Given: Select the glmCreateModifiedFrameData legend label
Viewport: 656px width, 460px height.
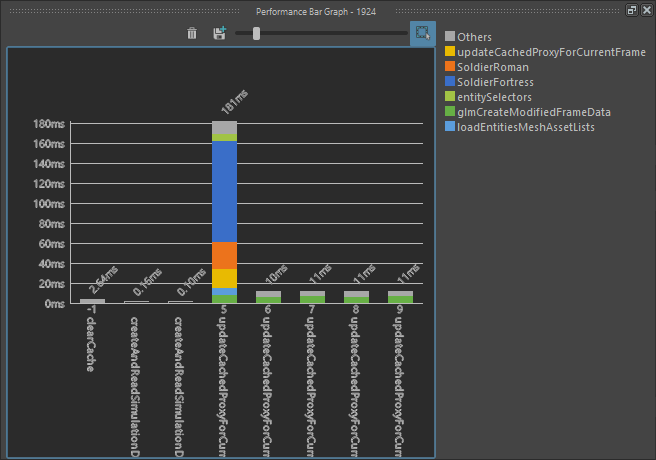Looking at the screenshot, I should click(534, 112).
